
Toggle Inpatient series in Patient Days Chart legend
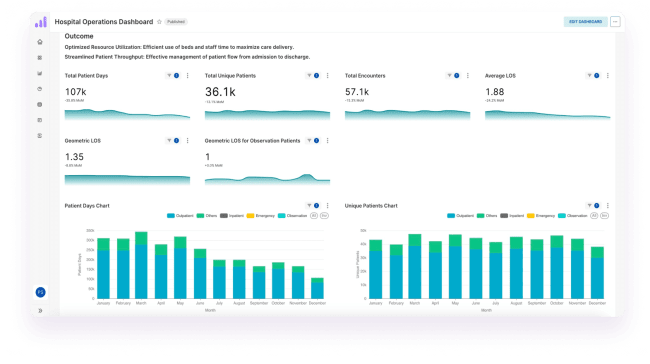pos(232,216)
